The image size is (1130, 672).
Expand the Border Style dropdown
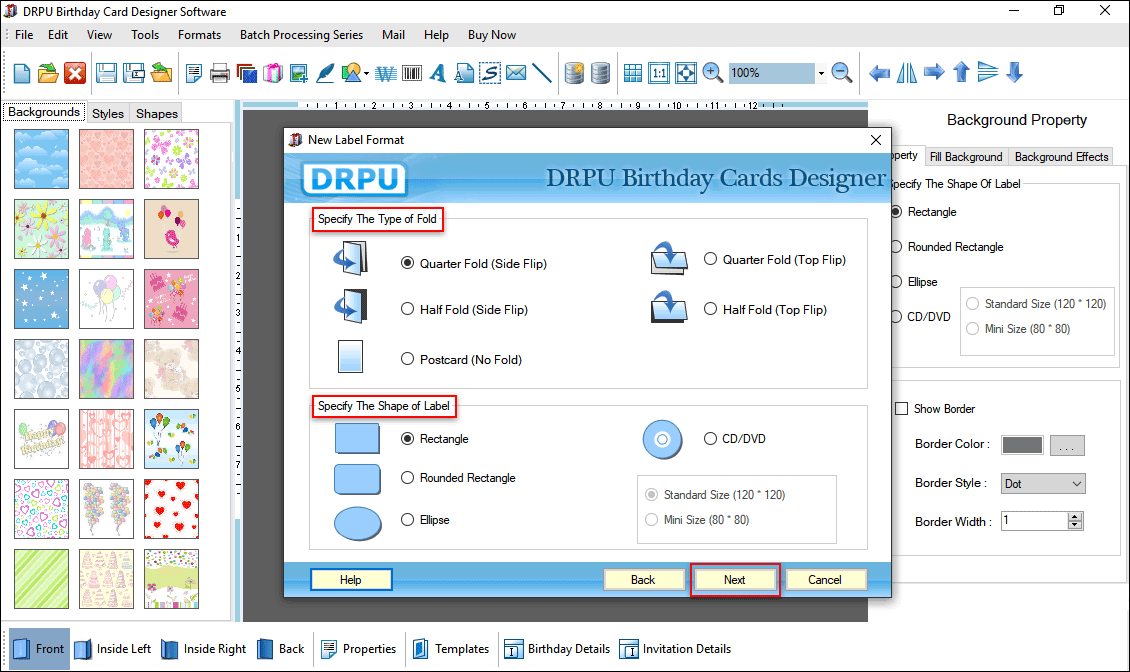(1077, 484)
